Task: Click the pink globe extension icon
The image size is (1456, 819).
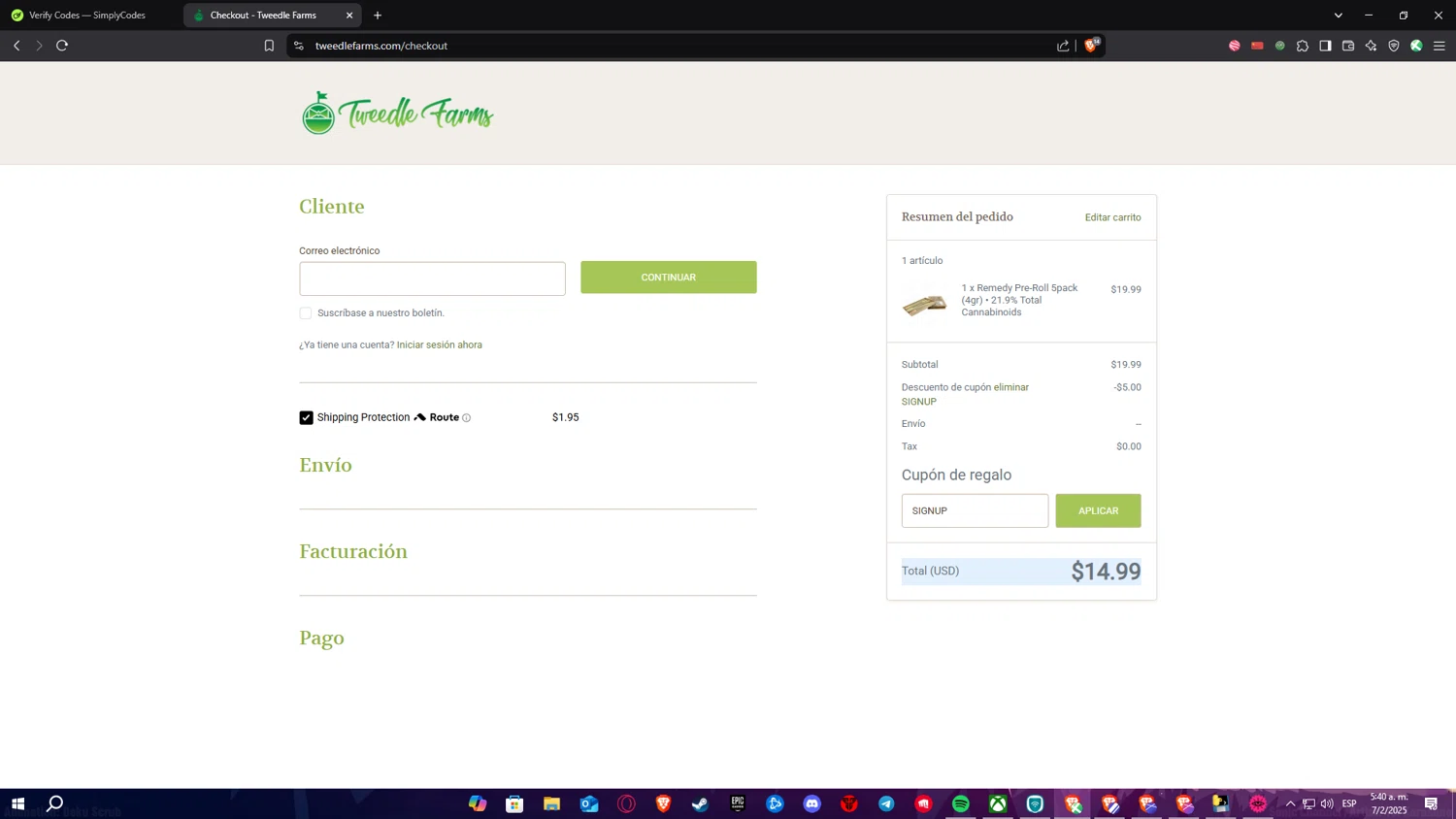Action: tap(1235, 46)
